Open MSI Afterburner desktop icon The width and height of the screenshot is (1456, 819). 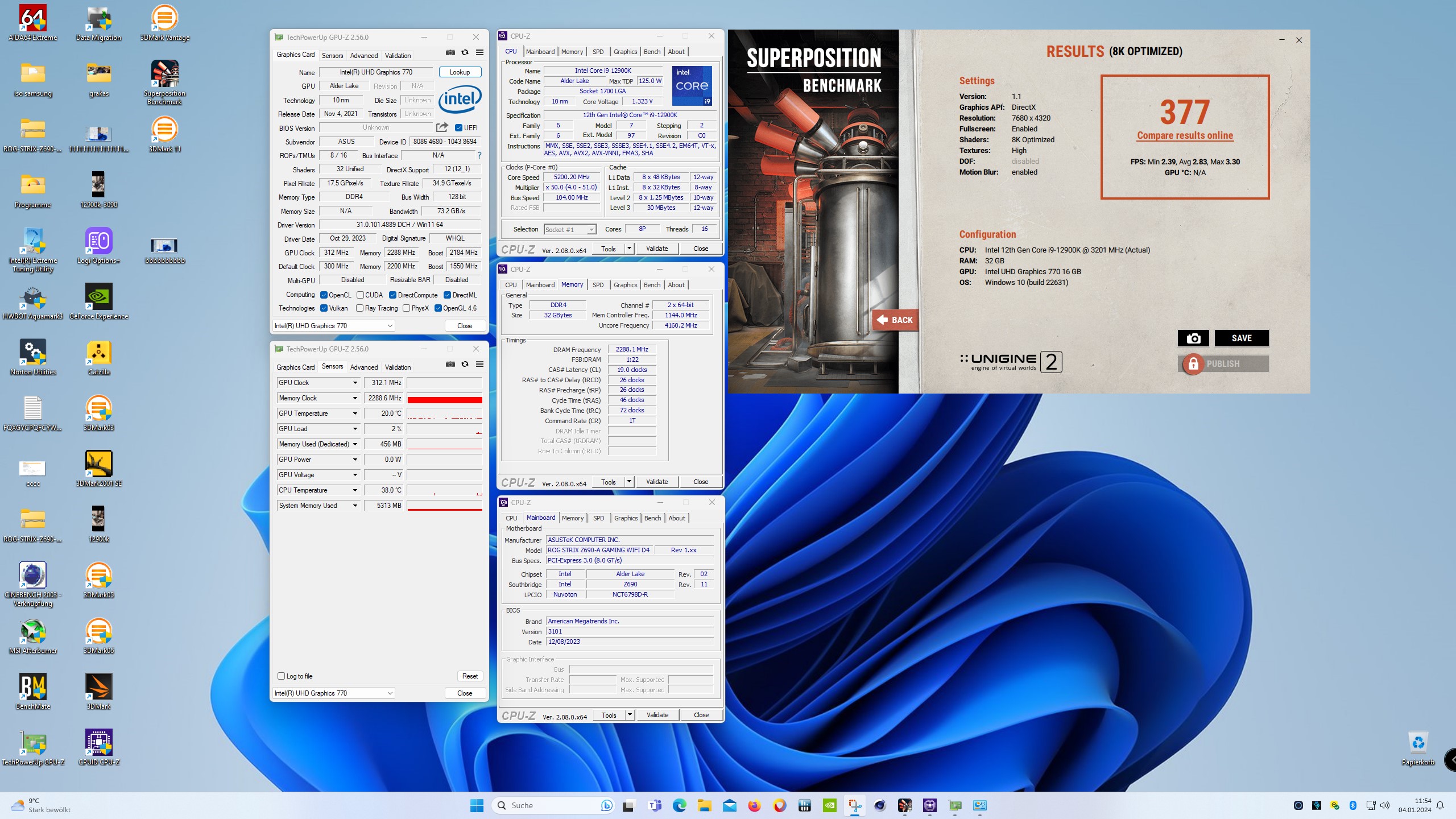coord(33,636)
